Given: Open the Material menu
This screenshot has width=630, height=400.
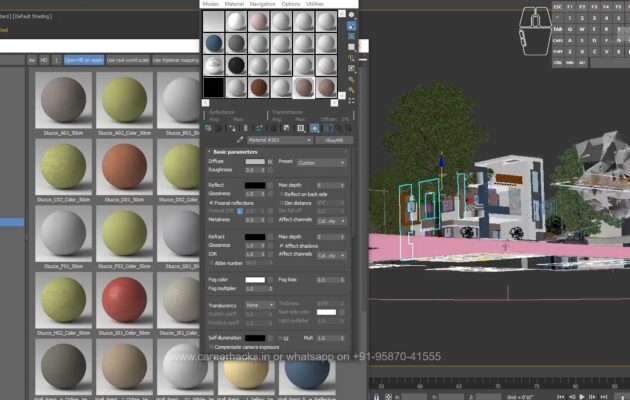Looking at the screenshot, I should [x=234, y=4].
